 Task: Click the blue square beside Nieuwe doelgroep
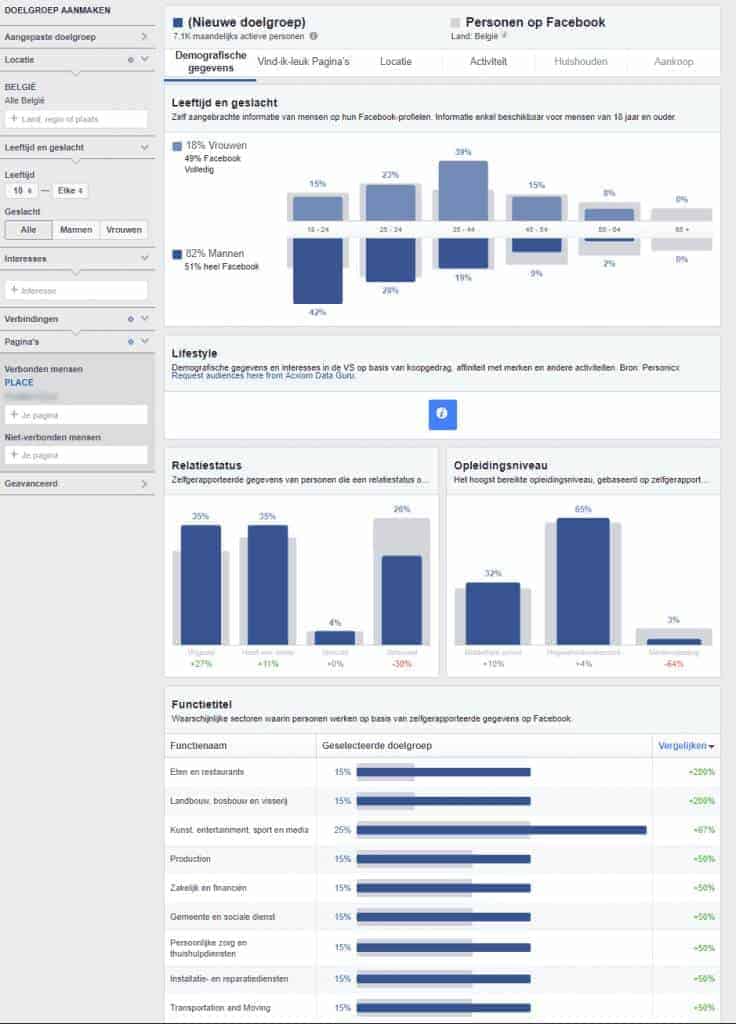[178, 22]
